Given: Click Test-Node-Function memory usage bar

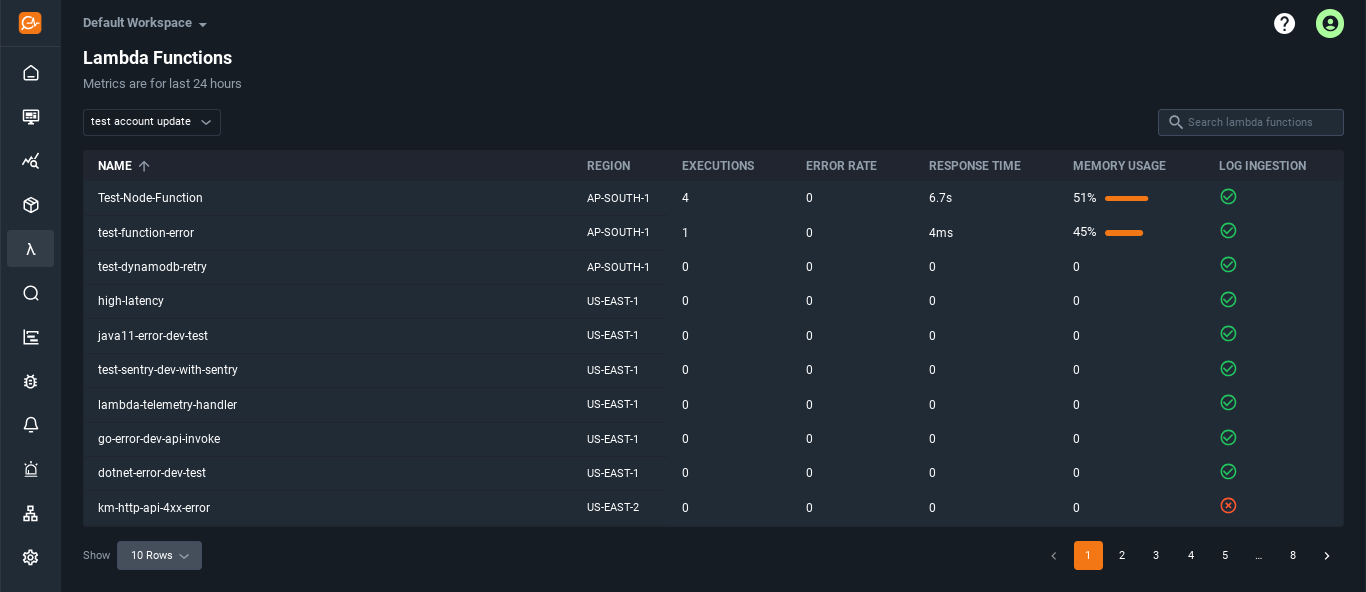Looking at the screenshot, I should click(x=1126, y=198).
